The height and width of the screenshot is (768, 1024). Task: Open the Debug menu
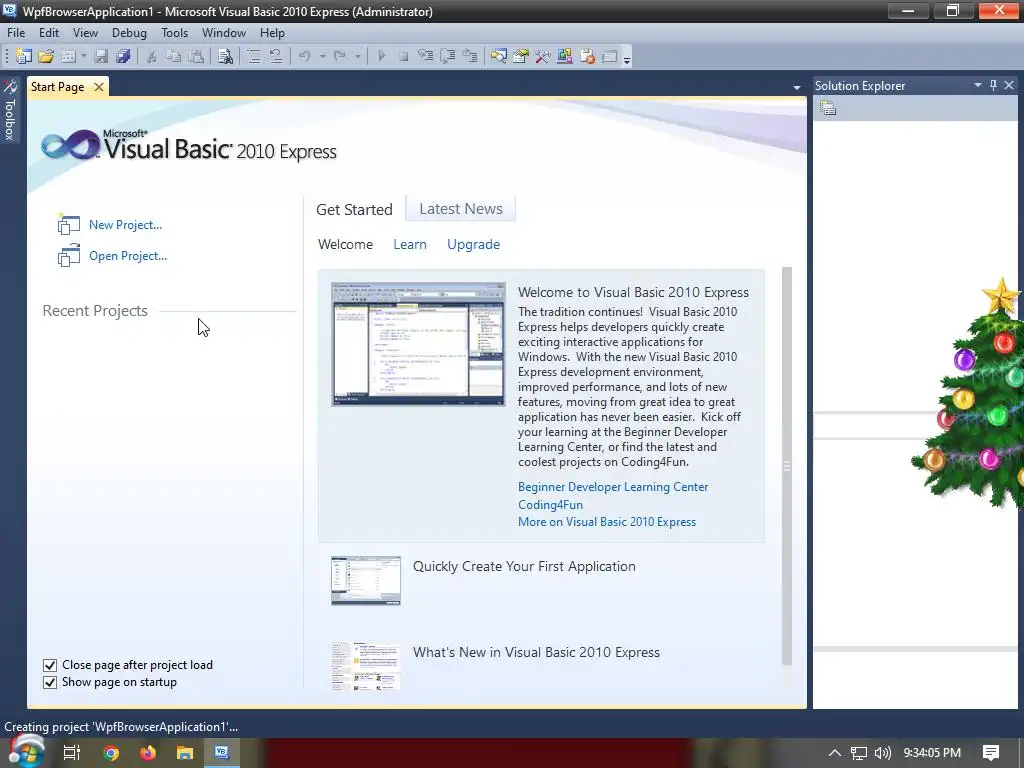(x=129, y=33)
